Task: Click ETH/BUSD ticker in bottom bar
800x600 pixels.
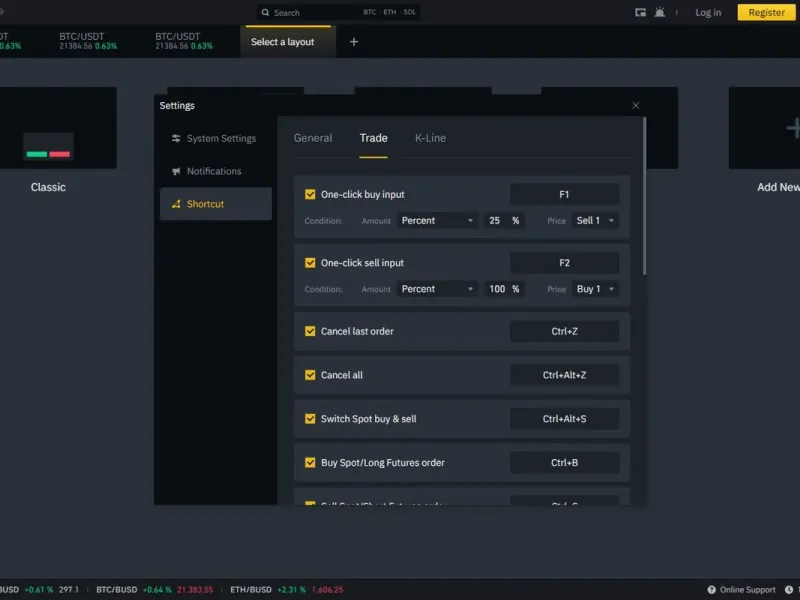Action: [x=287, y=590]
